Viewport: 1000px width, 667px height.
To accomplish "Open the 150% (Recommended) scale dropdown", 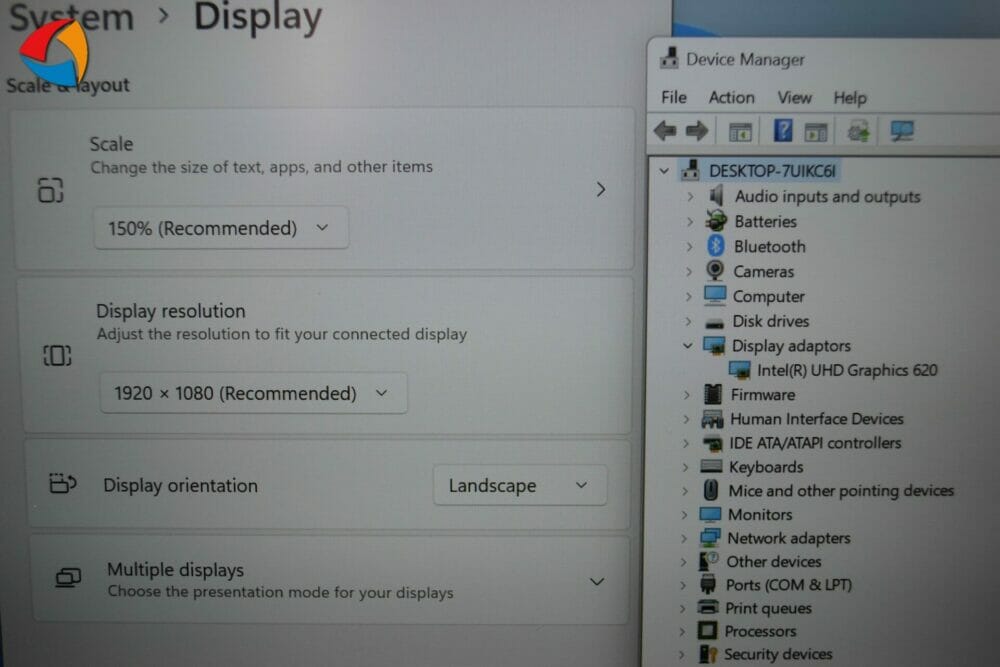I will pos(221,228).
